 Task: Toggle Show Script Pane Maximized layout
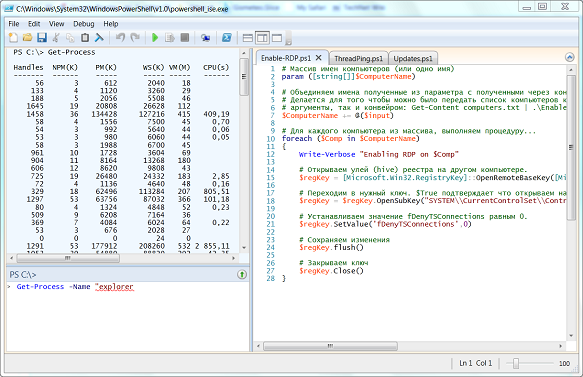277,38
